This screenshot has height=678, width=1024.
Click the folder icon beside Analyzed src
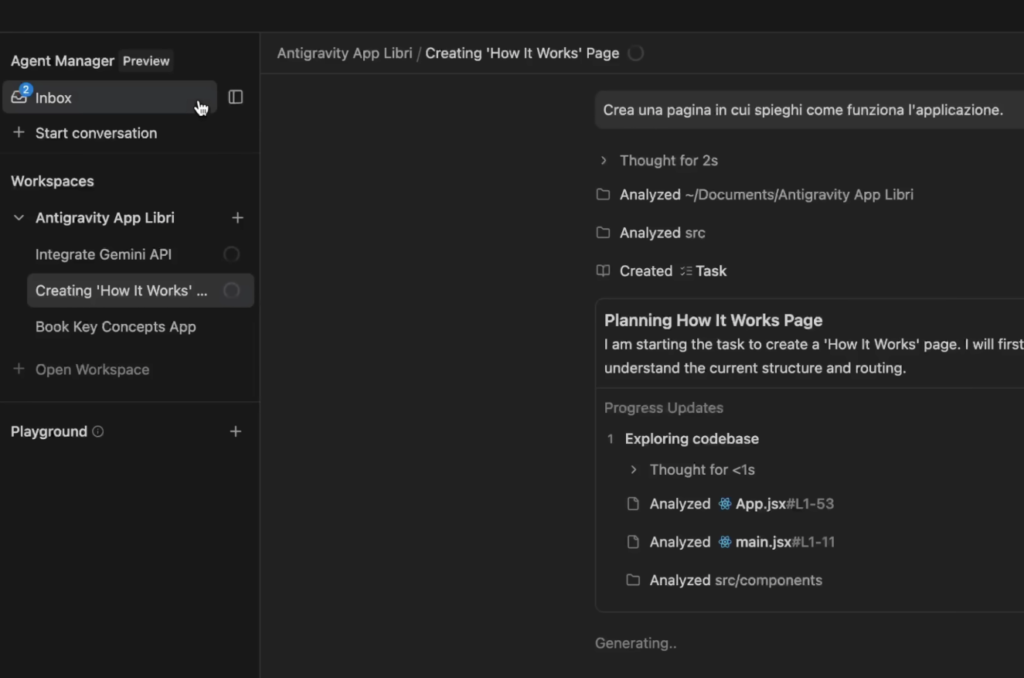603,232
